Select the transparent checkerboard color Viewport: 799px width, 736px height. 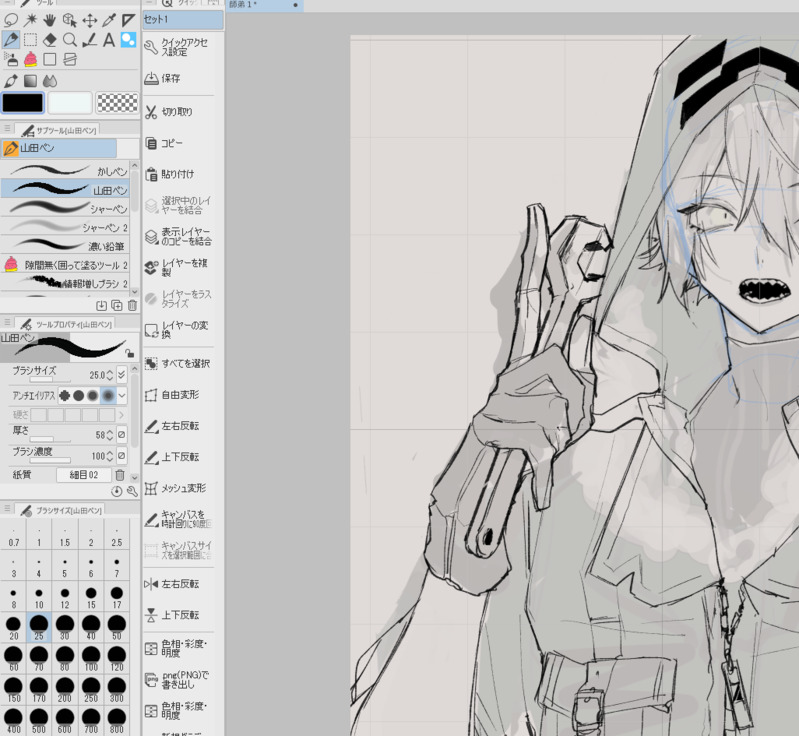coord(117,102)
